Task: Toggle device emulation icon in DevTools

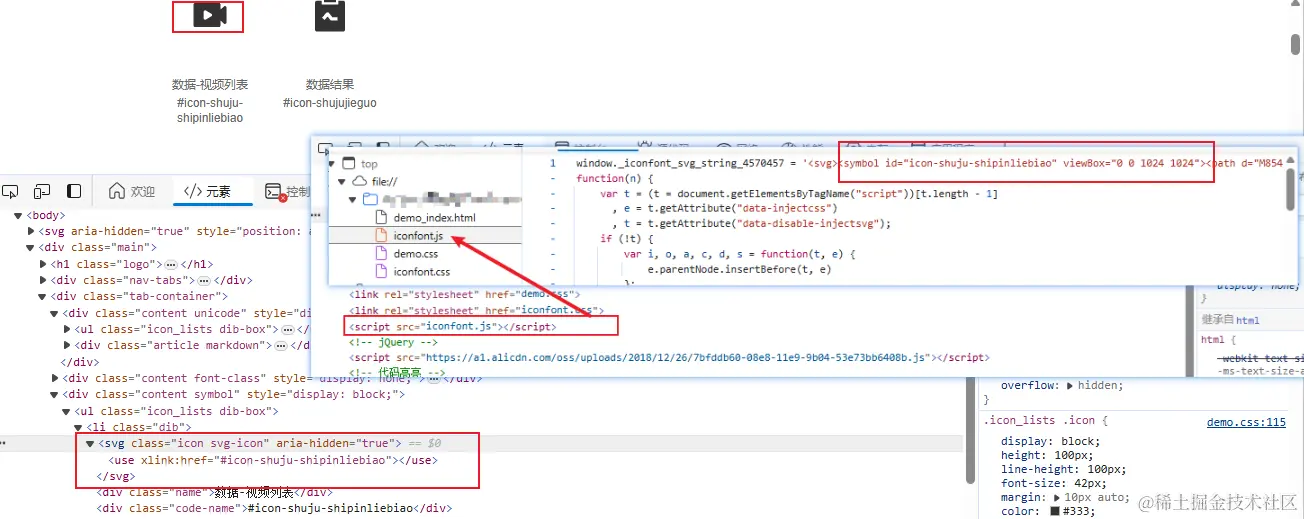Action: coord(42,191)
